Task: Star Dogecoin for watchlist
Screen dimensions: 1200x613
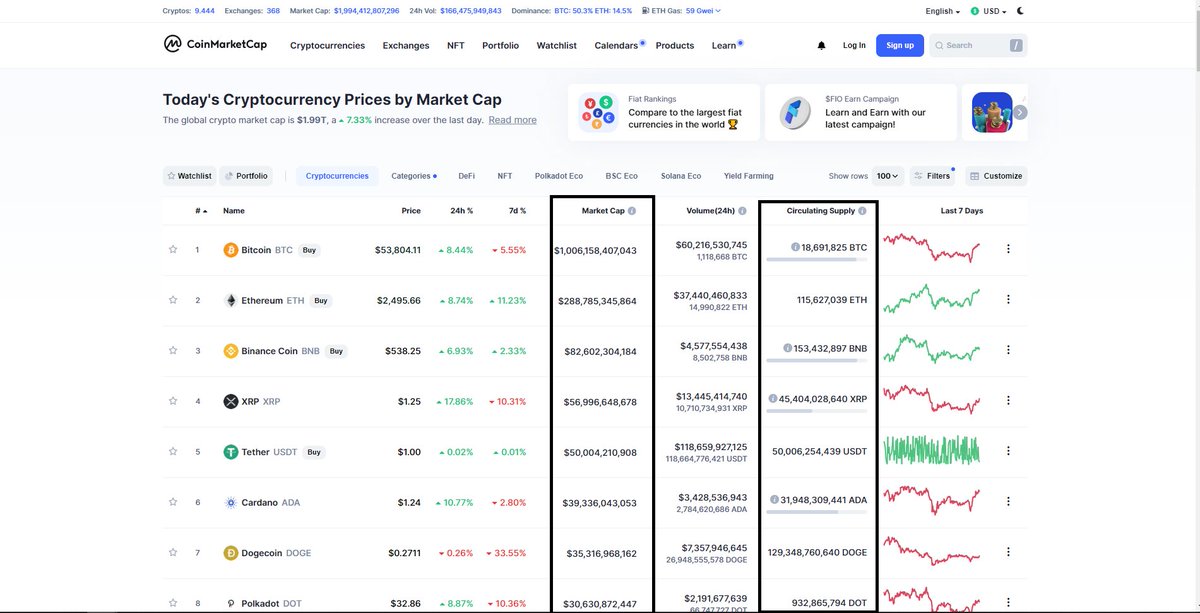Action: click(173, 552)
